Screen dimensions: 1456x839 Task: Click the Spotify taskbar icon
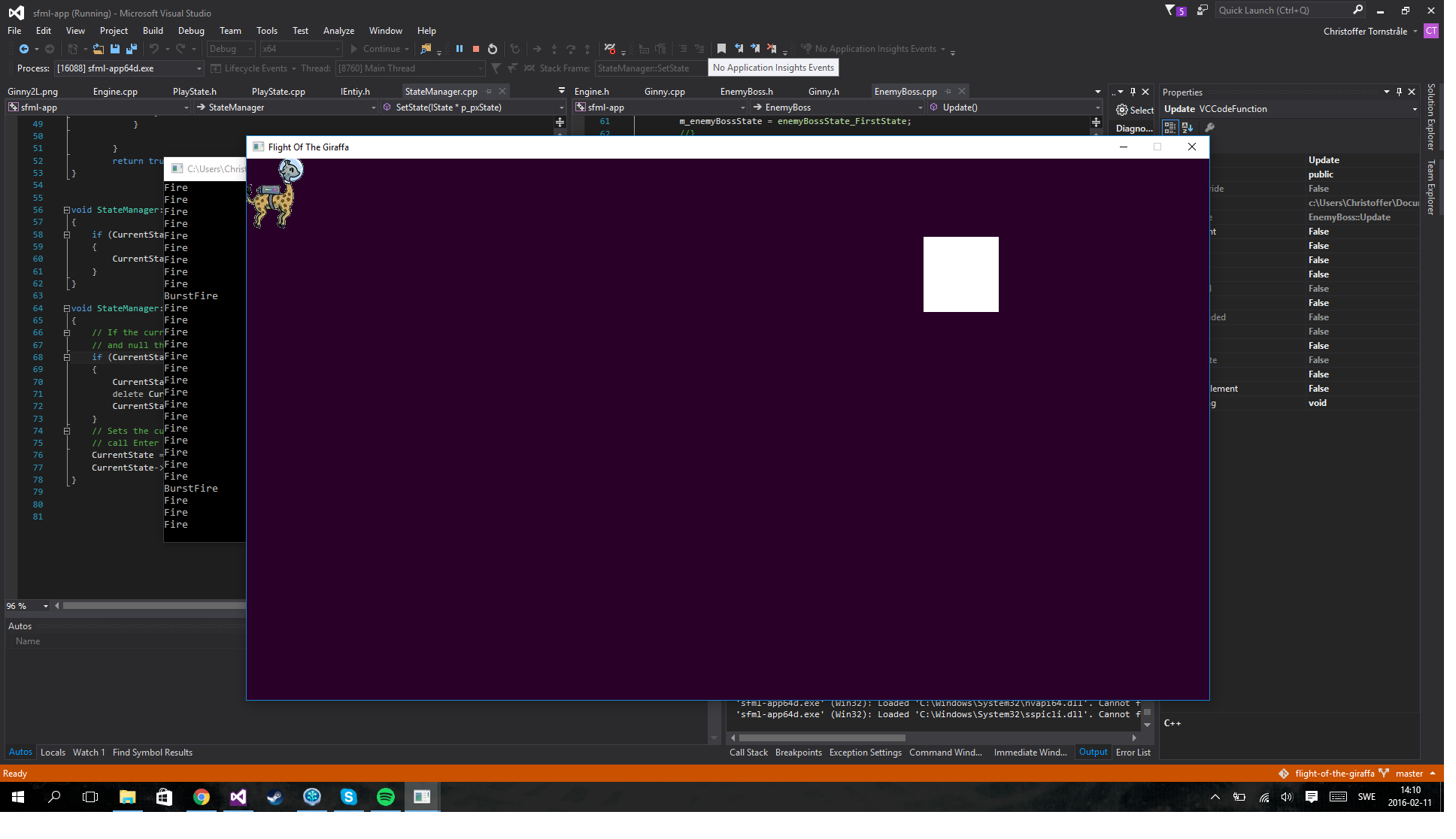385,797
